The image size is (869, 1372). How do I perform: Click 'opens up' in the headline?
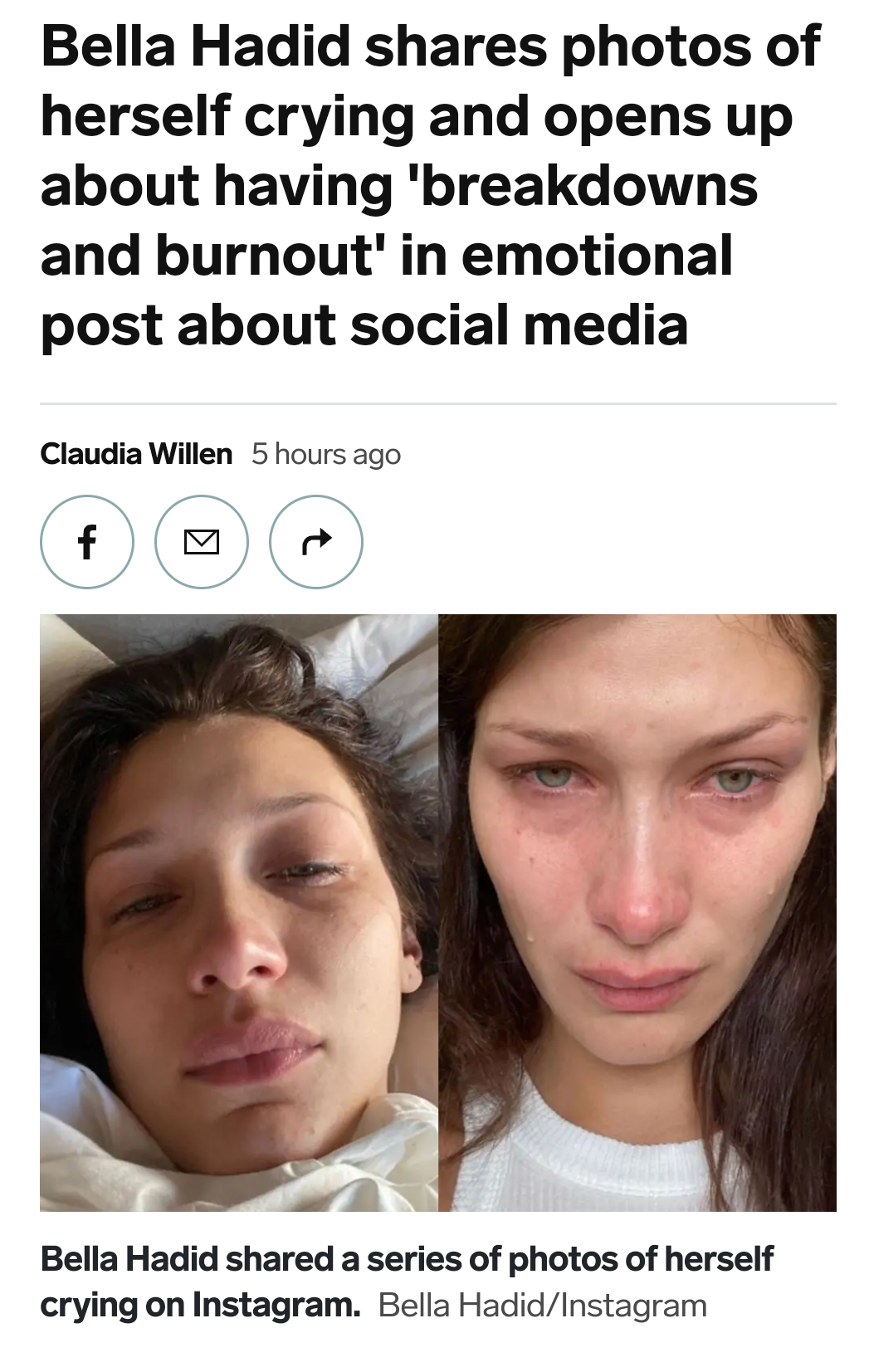pos(669,118)
